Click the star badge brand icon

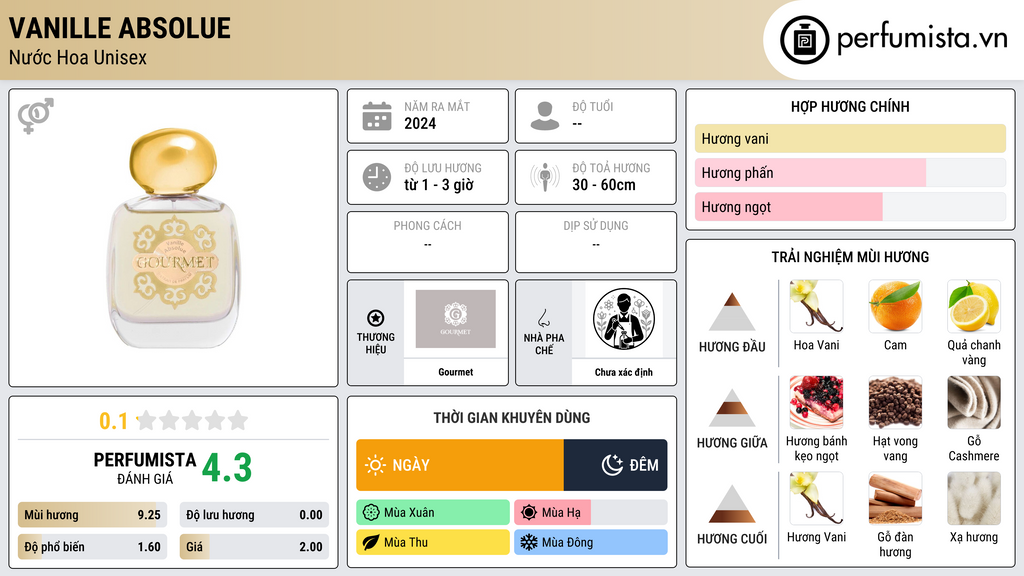coord(376,318)
